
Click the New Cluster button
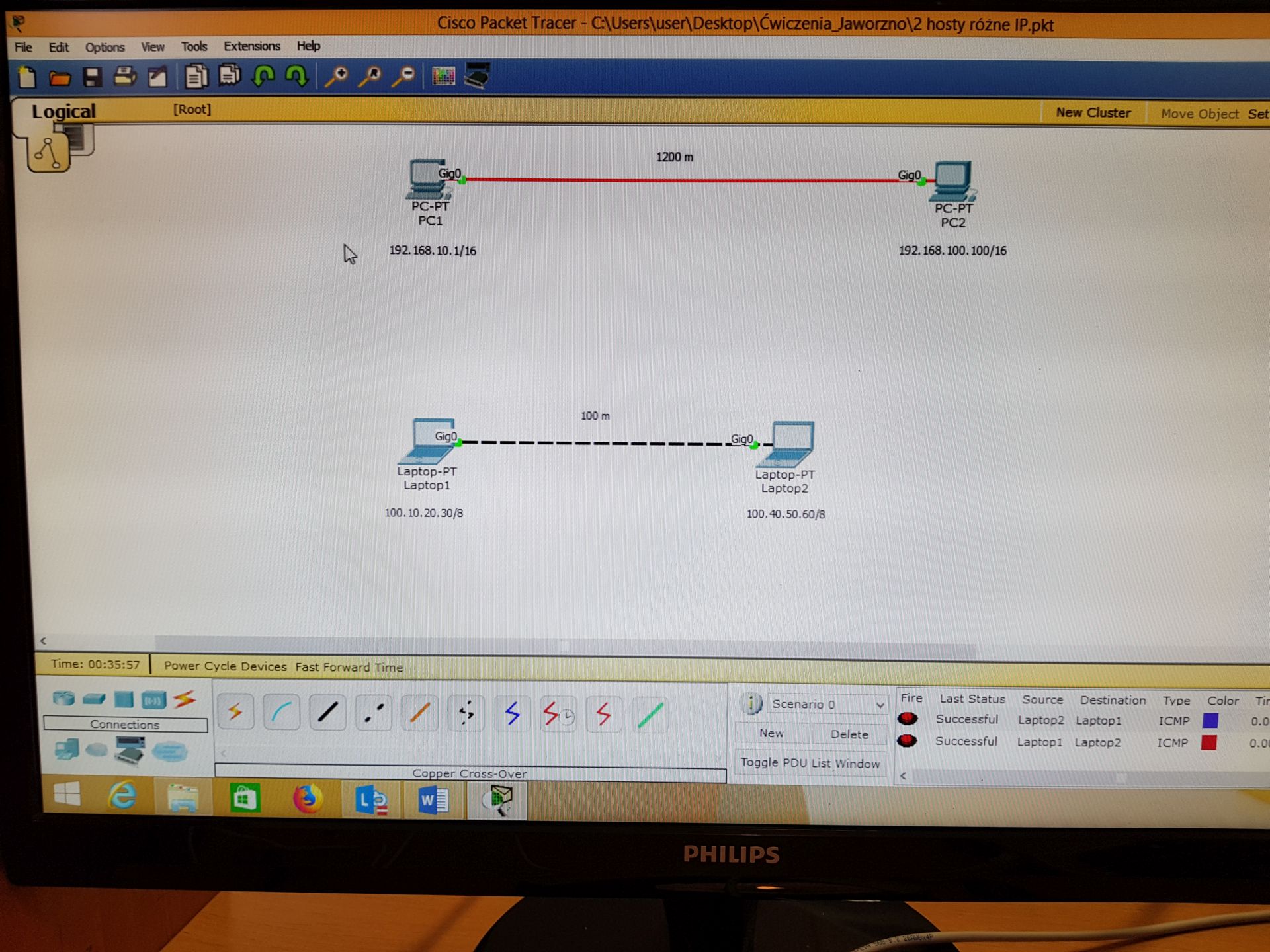coord(1093,113)
